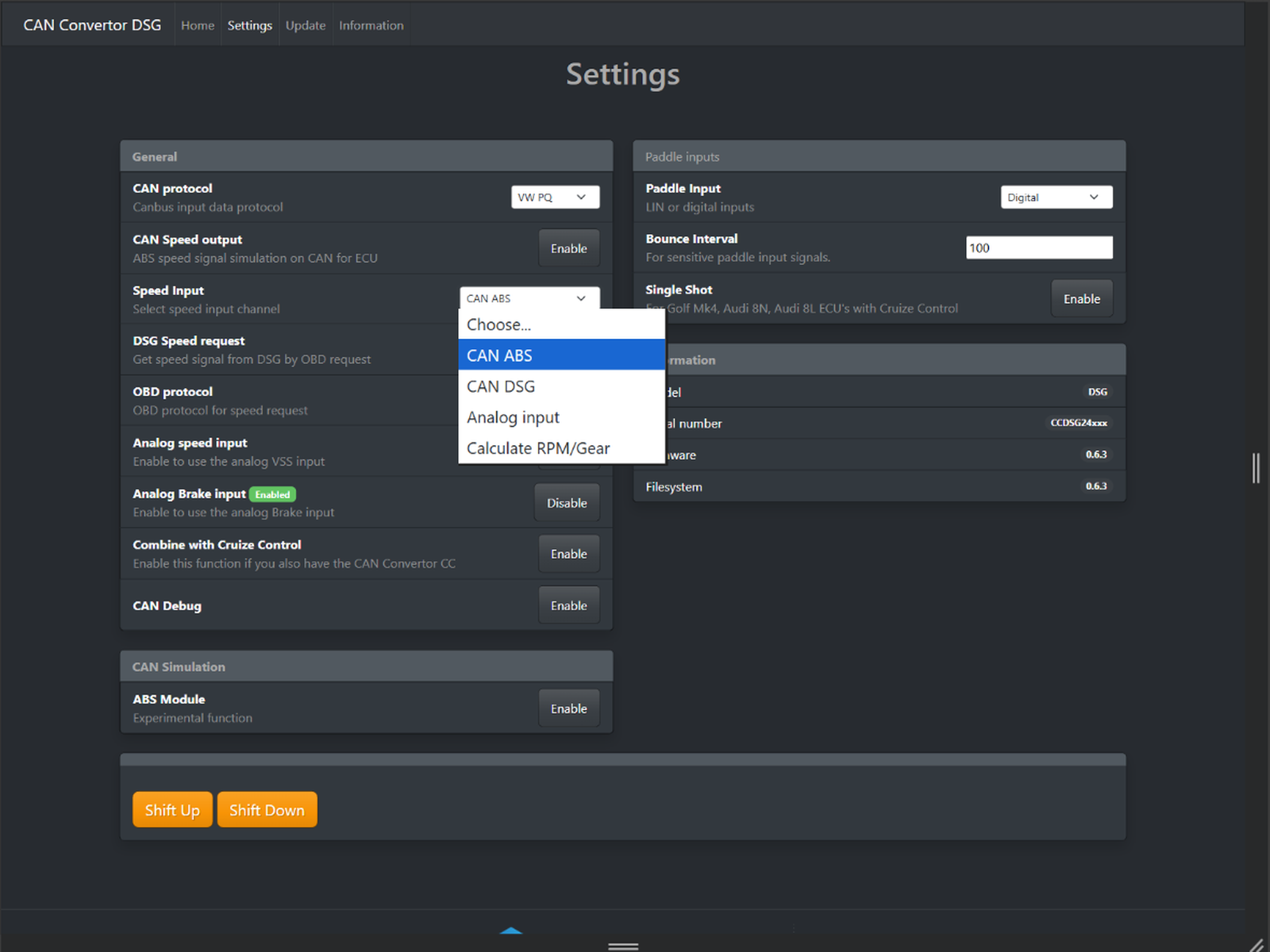Collapse the Speed Input CAN ABS dropdown
The height and width of the screenshot is (952, 1270).
[x=529, y=298]
